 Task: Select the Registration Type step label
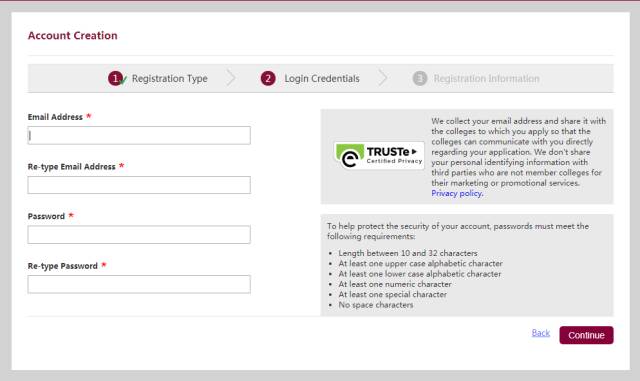[169, 78]
